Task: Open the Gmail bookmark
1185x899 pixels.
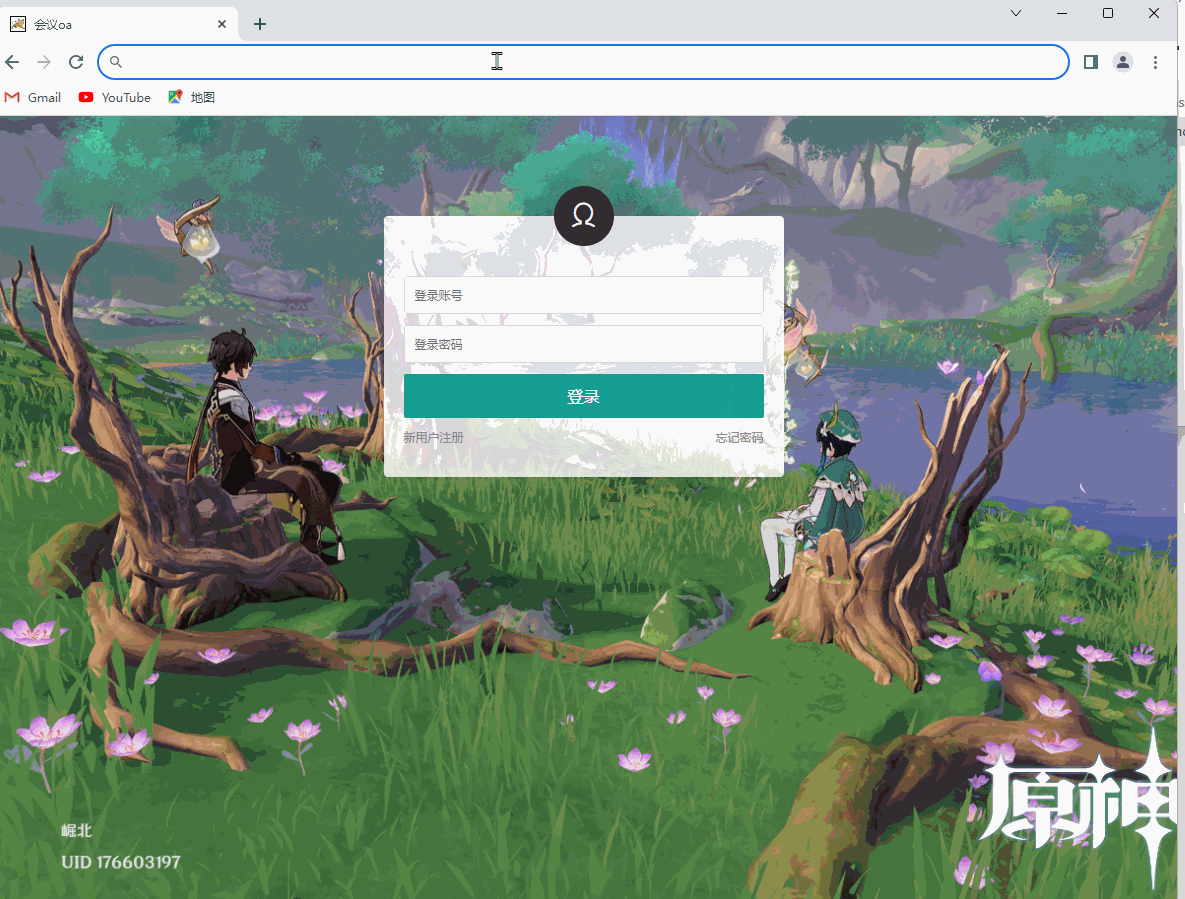Action: pos(32,97)
